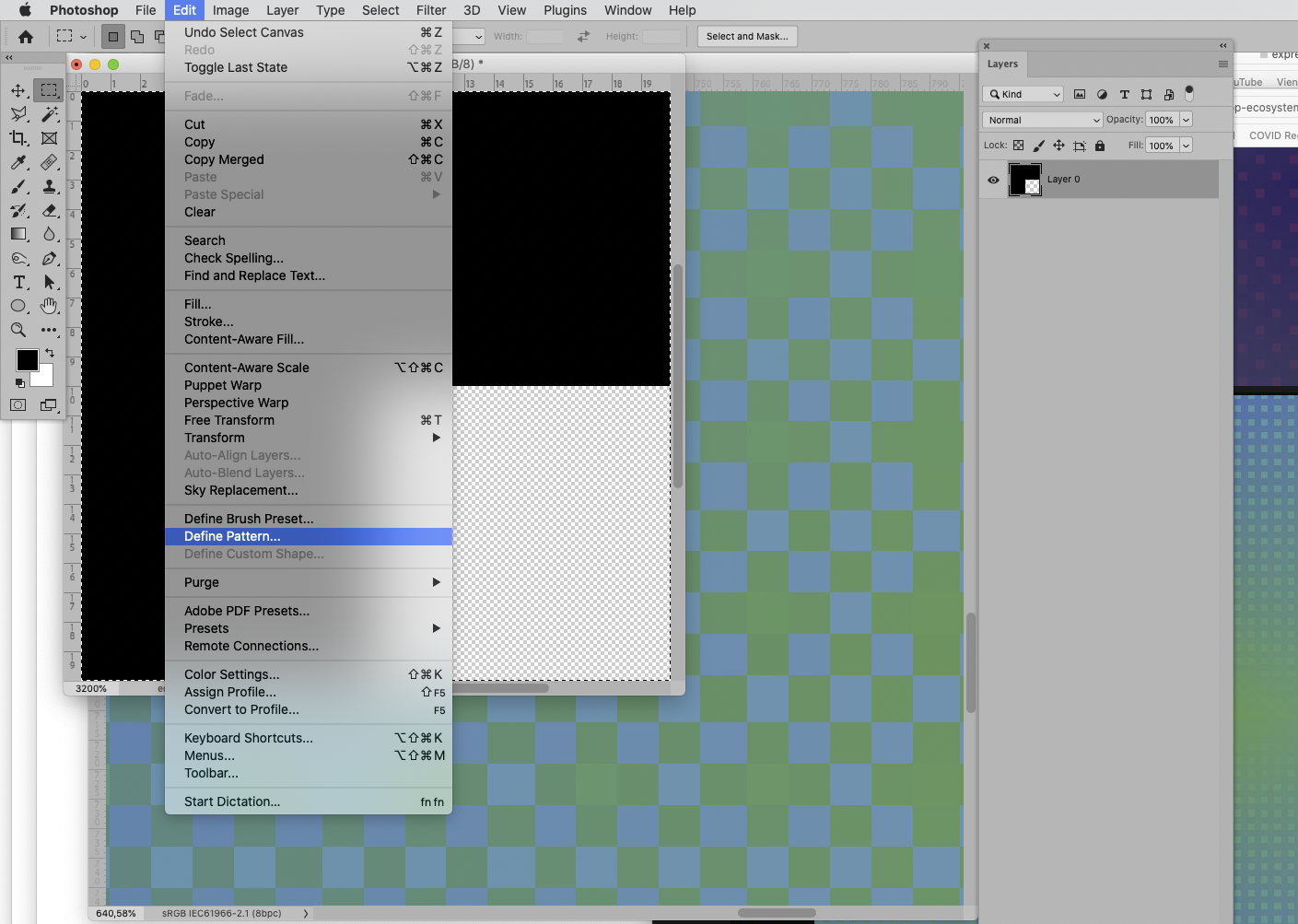The height and width of the screenshot is (924, 1298).
Task: Click the black foreground color swatch
Action: [27, 359]
